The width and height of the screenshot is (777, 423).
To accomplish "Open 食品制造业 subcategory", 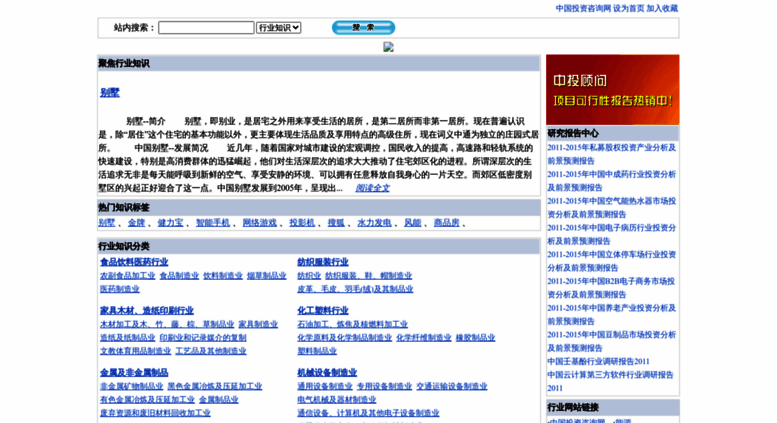I will click(x=179, y=276).
